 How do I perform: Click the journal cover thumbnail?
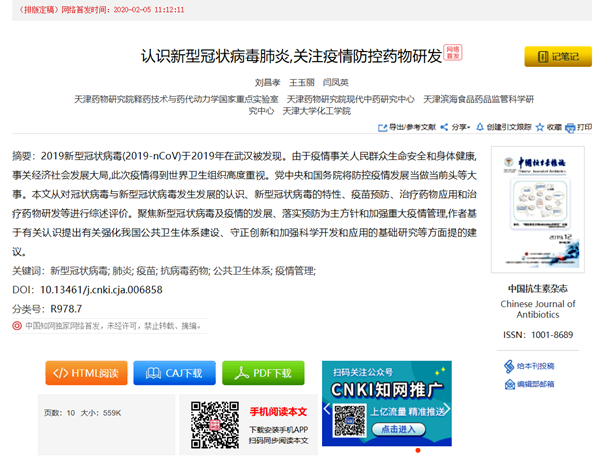coord(538,211)
